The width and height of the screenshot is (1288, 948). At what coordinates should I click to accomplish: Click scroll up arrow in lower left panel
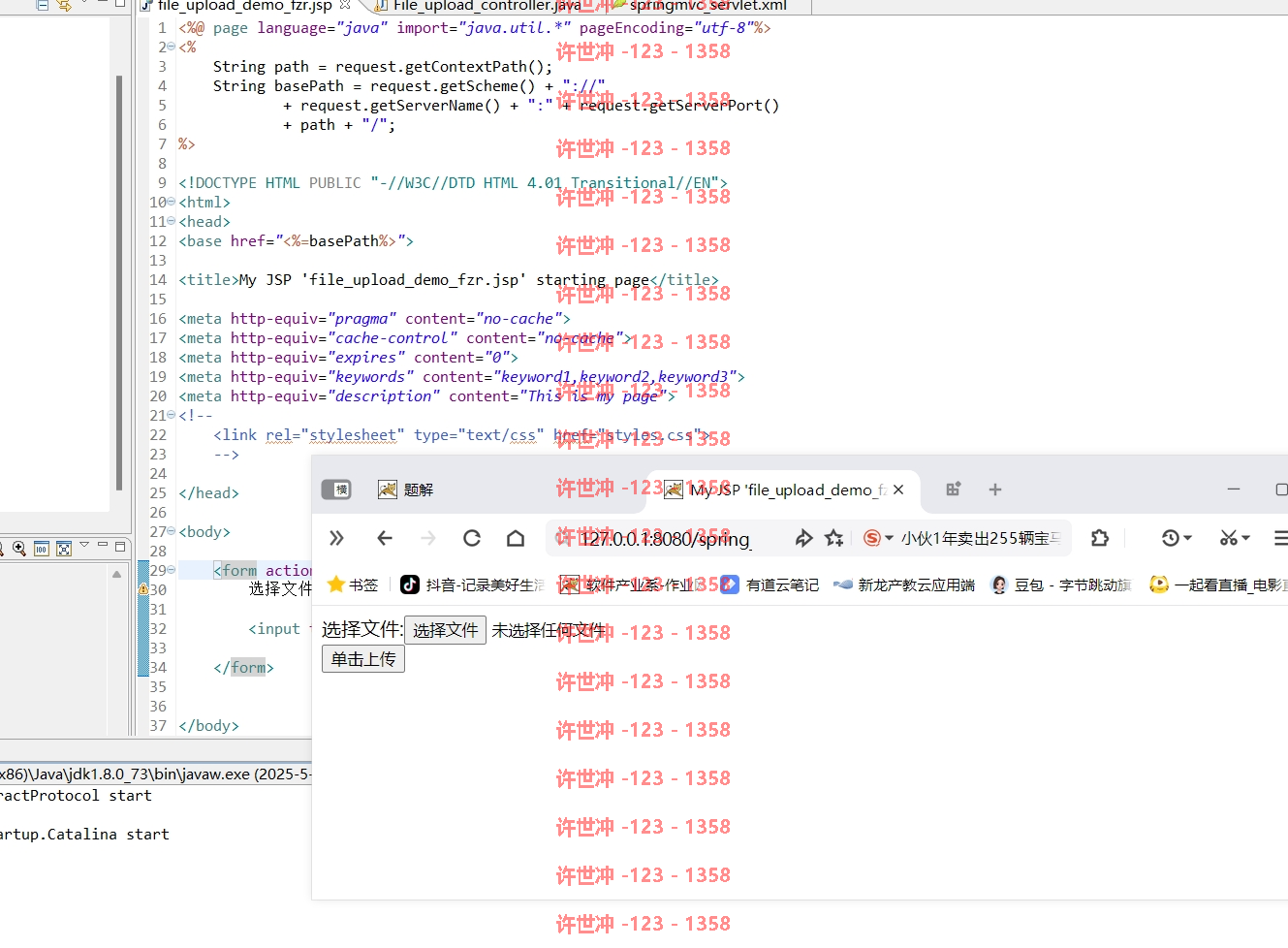(x=117, y=574)
